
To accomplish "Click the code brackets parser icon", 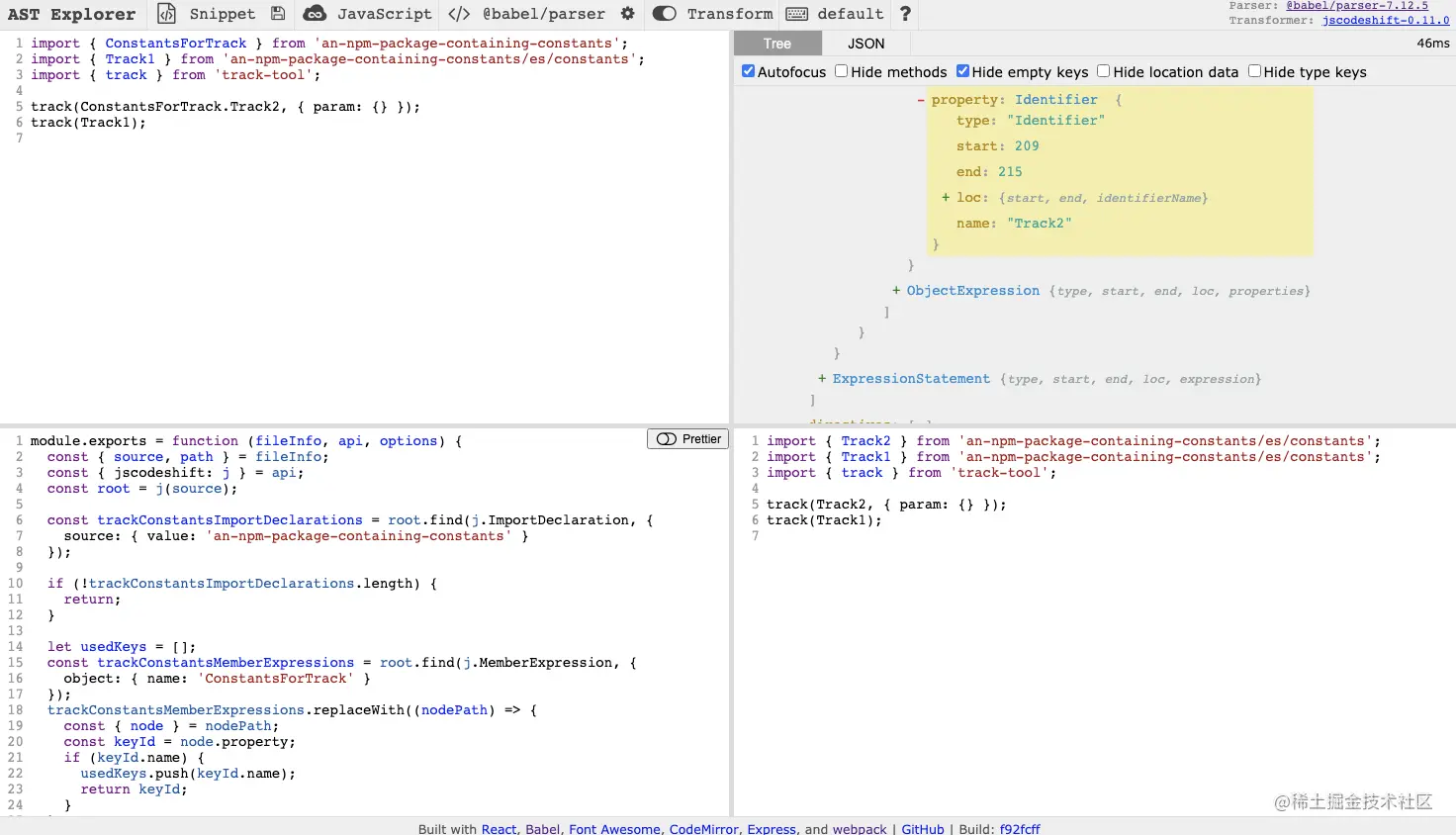I will click(459, 14).
